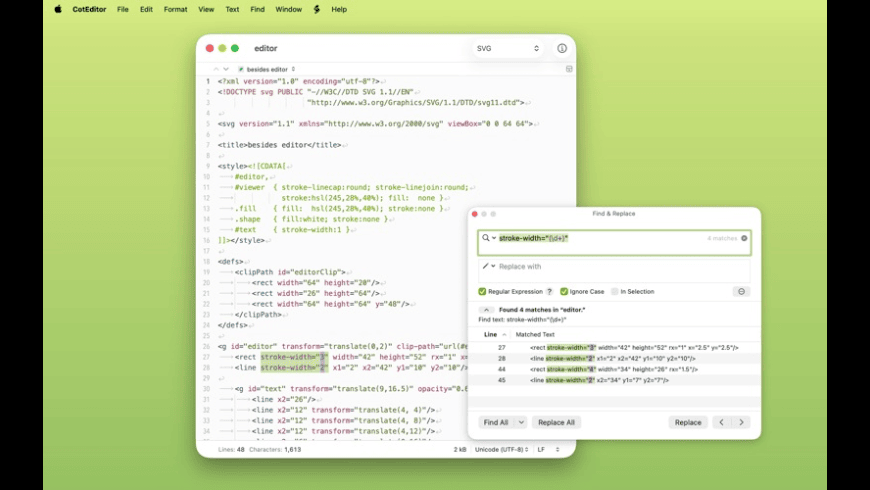Clear the find field text
870x490 pixels.
click(744, 238)
